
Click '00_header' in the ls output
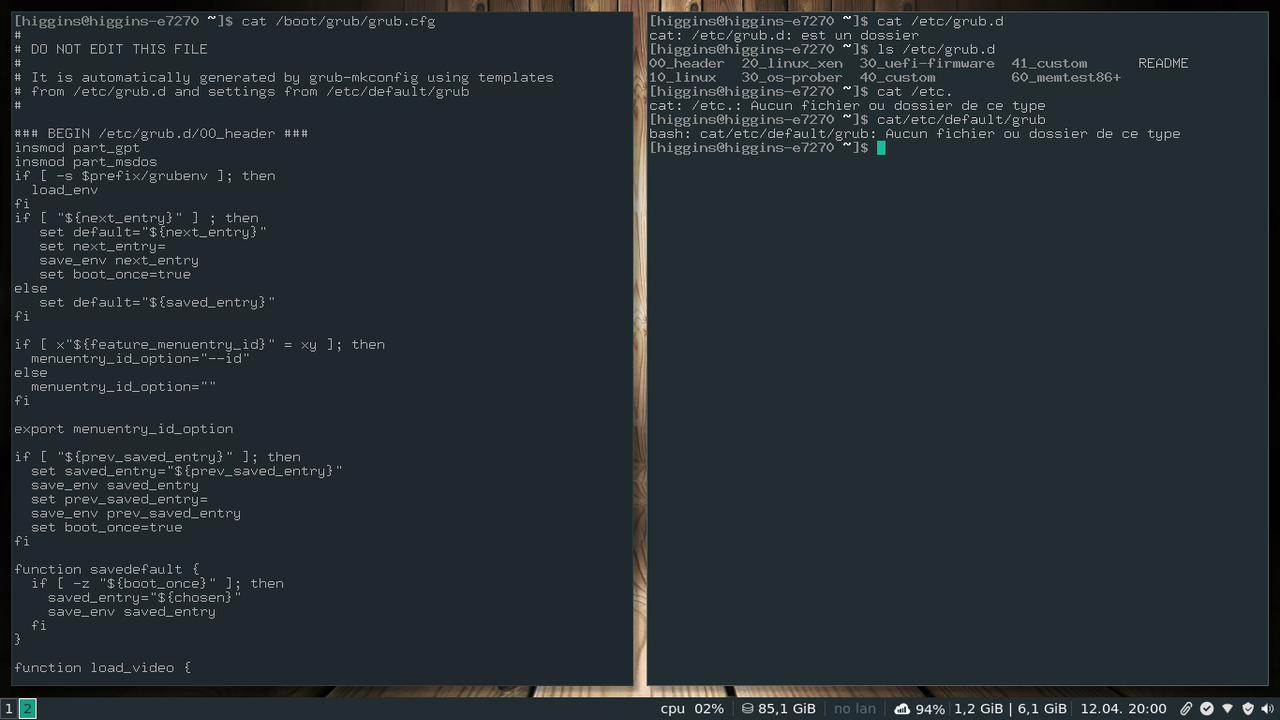coord(686,63)
